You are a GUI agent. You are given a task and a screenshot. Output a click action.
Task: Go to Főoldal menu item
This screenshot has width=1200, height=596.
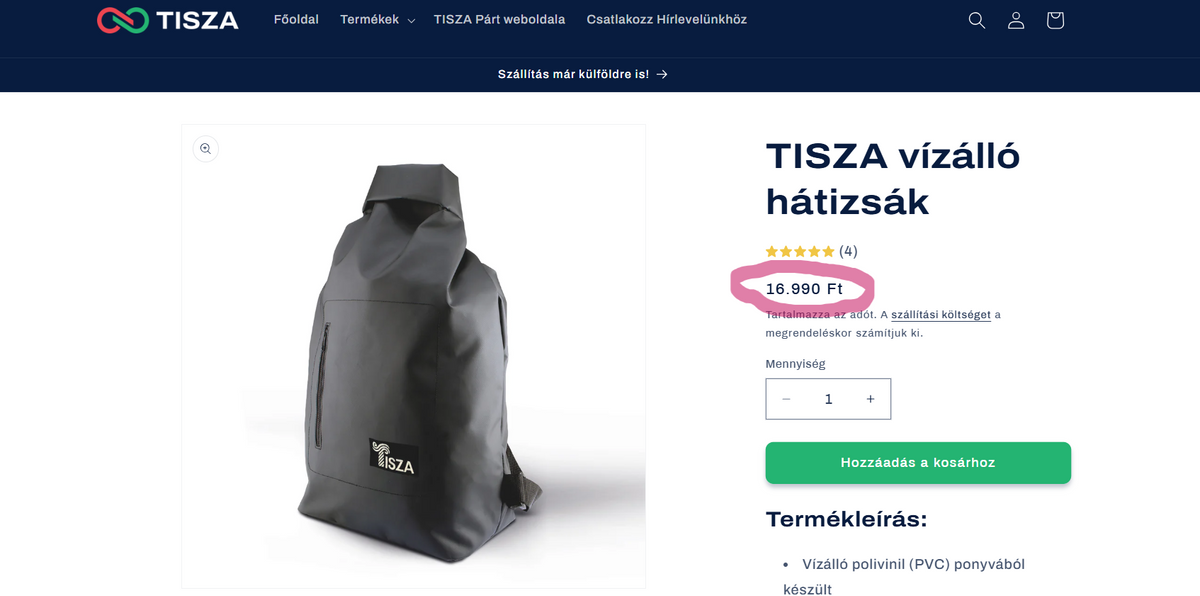click(296, 20)
